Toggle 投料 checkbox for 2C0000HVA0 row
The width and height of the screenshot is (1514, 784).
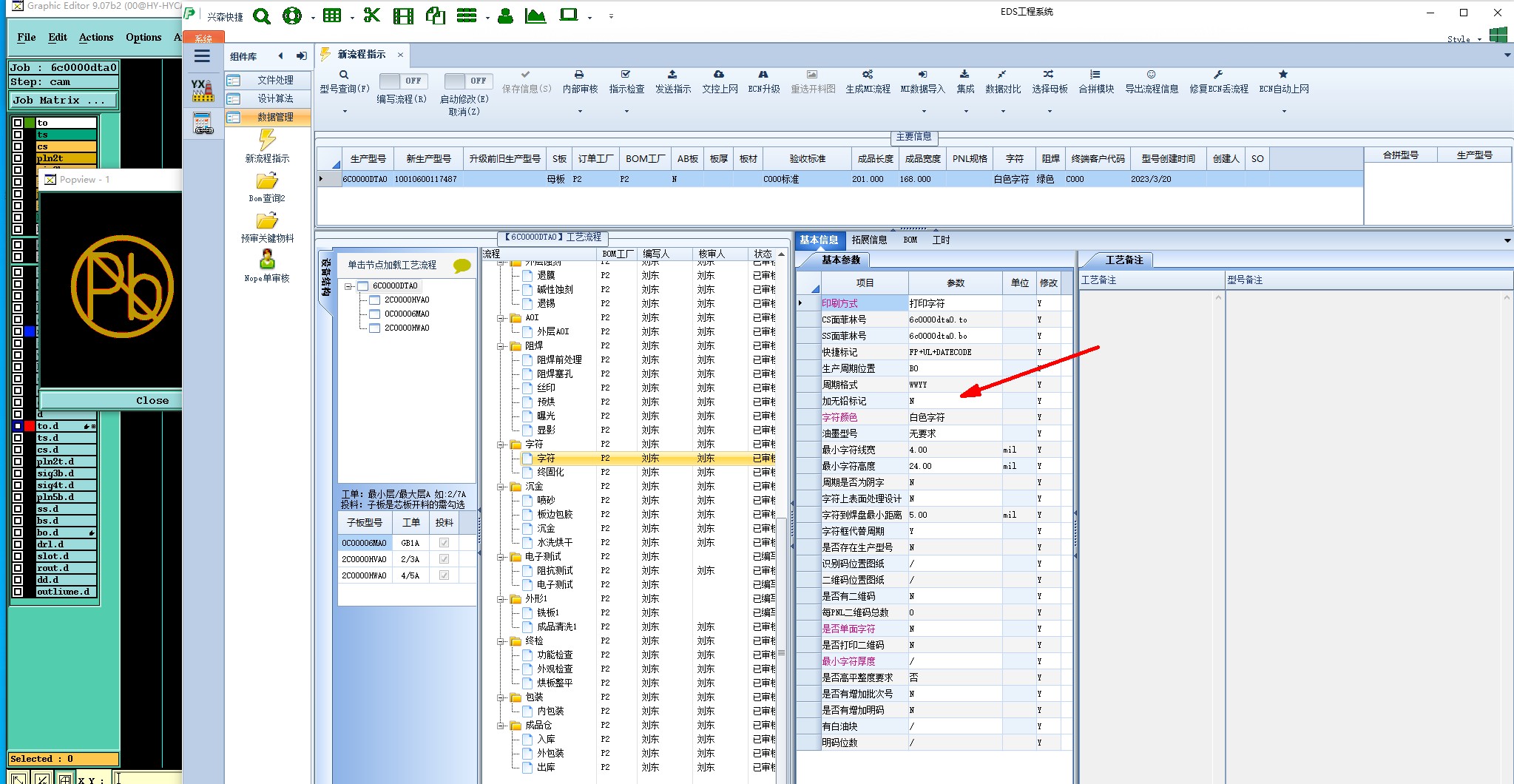444,559
